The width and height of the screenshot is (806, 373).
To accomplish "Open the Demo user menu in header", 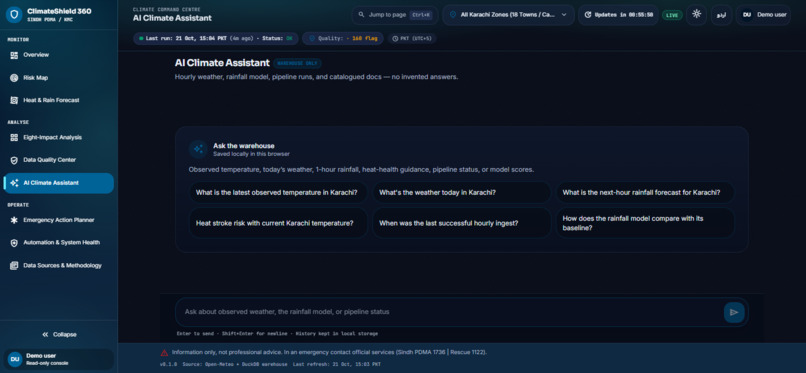I will (x=763, y=15).
